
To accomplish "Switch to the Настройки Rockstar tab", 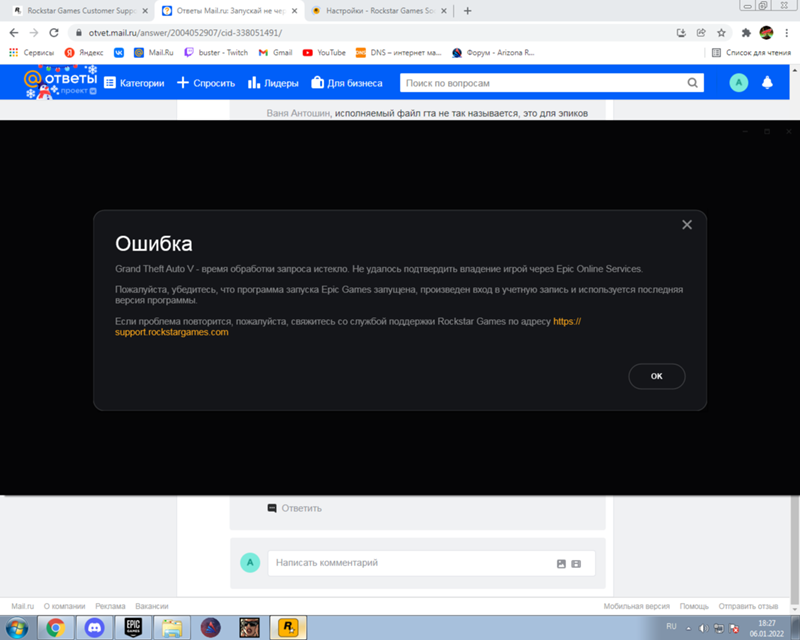I will (x=375, y=10).
